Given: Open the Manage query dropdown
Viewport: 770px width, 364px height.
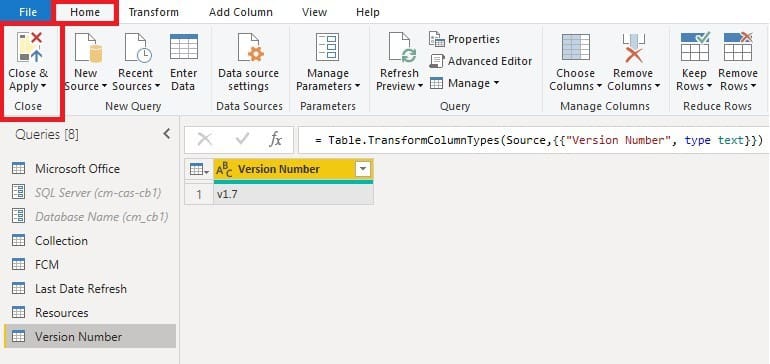Looking at the screenshot, I should 465,83.
